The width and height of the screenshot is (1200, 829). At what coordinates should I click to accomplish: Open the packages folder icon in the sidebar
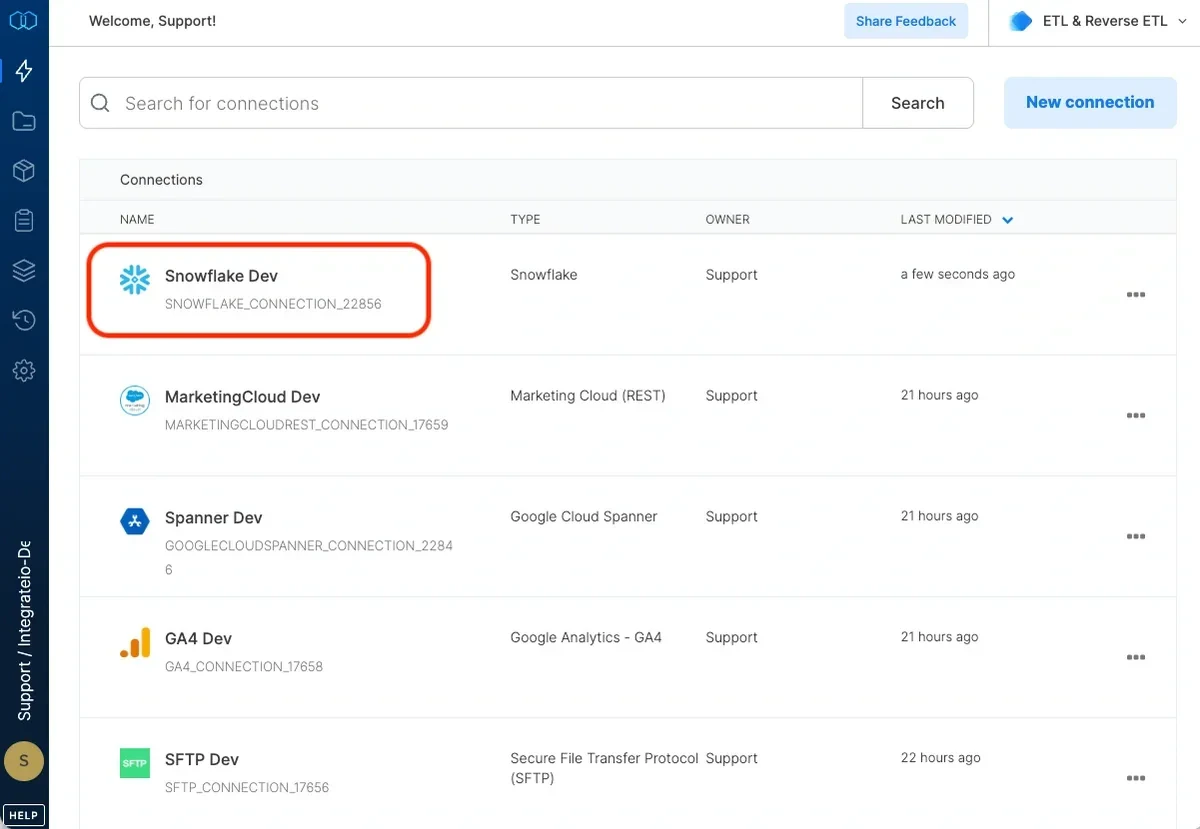click(x=23, y=120)
